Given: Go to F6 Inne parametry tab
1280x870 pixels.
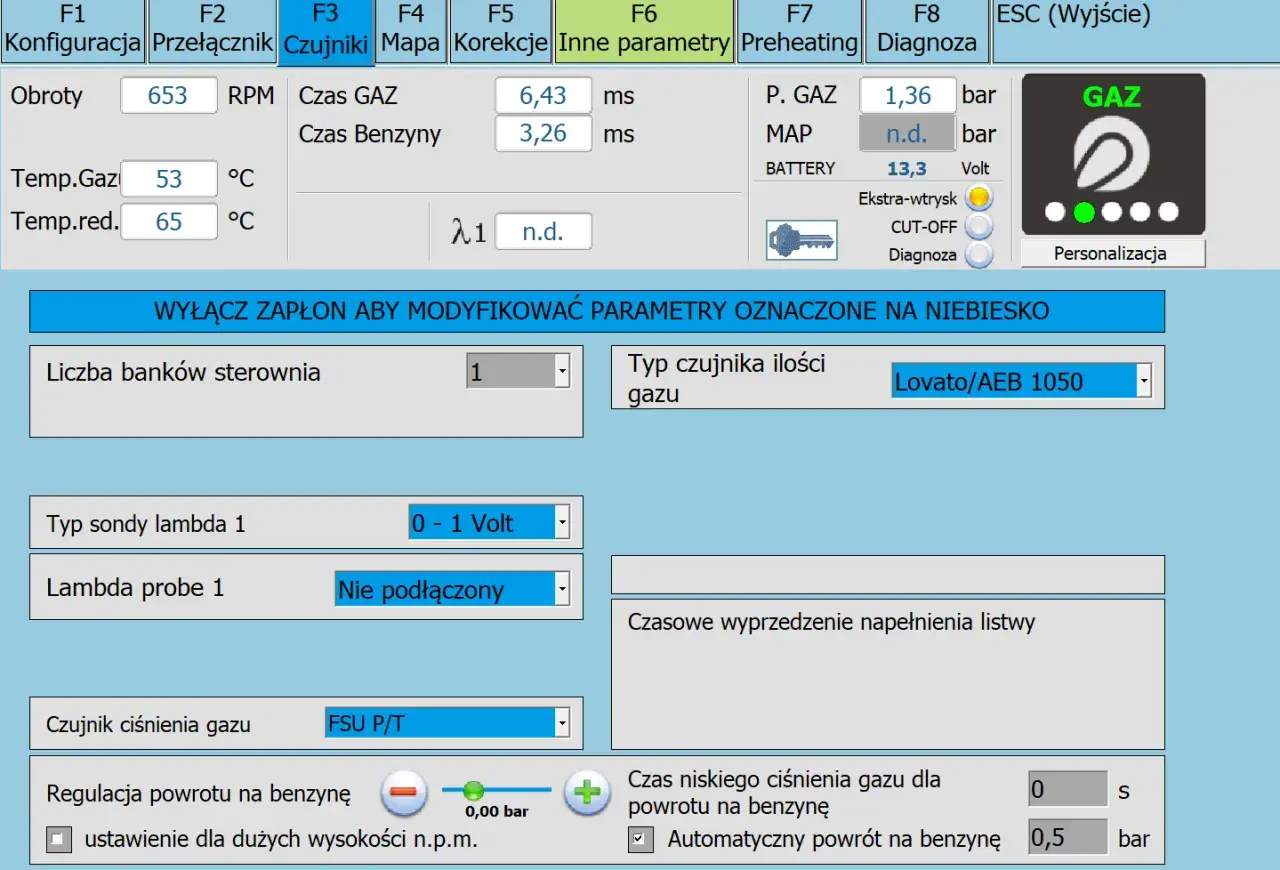Looking at the screenshot, I should click(x=645, y=29).
